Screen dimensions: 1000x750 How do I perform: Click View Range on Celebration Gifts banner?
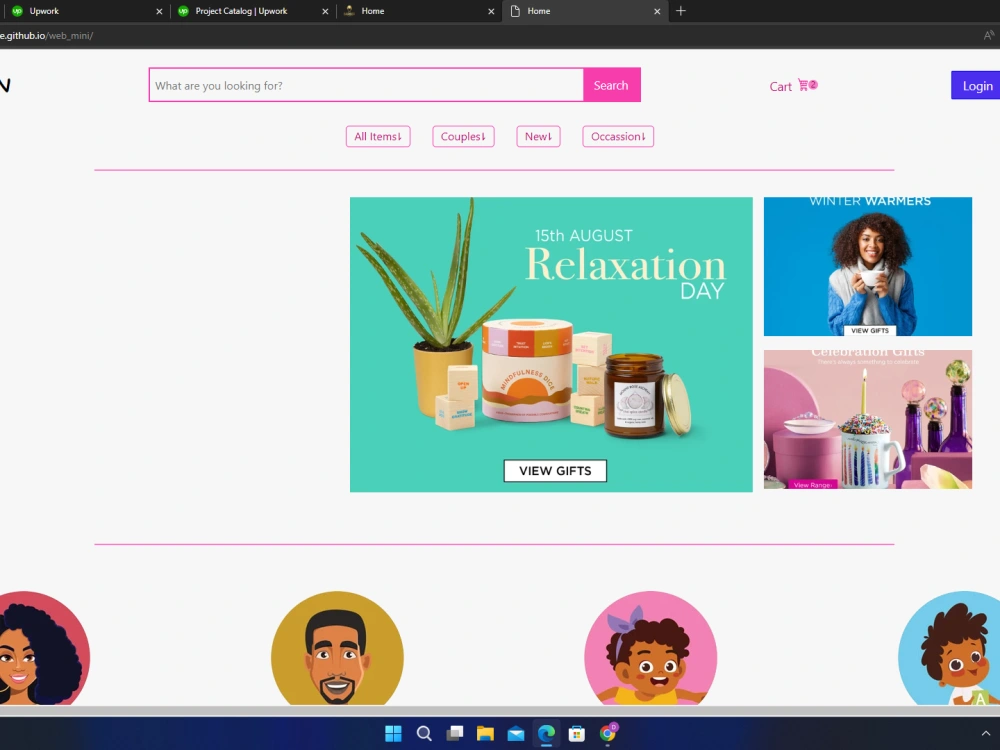pyautogui.click(x=812, y=485)
